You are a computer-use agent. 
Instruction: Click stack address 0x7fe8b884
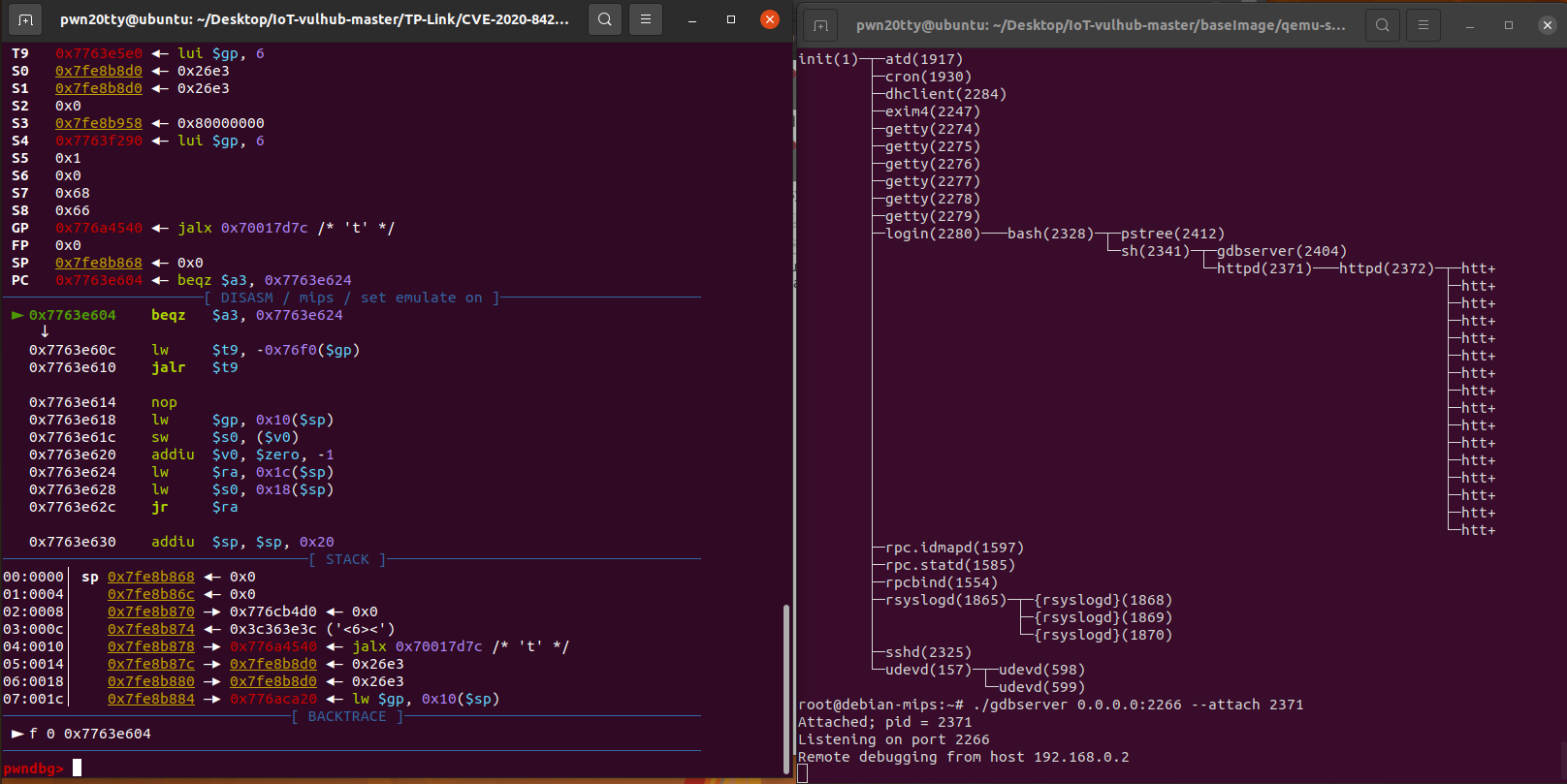151,699
